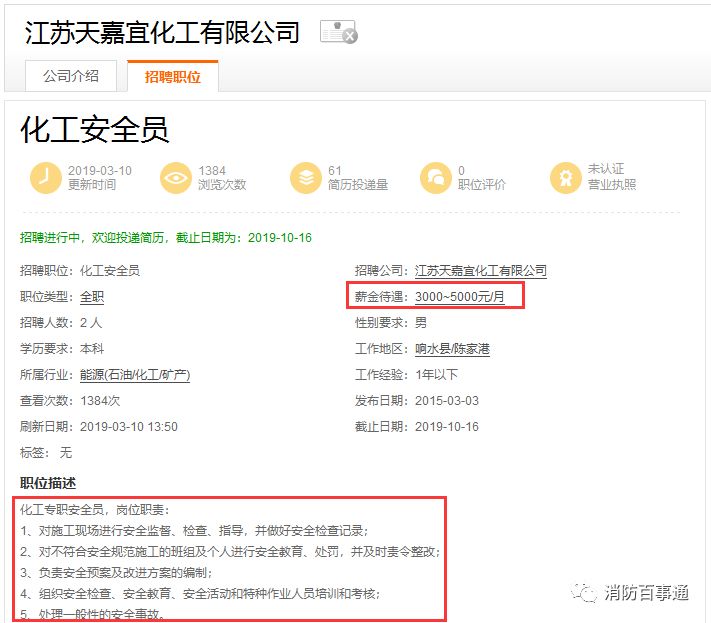Click the 0 职位评价 text
Image resolution: width=711 pixels, height=623 pixels.
coord(482,177)
